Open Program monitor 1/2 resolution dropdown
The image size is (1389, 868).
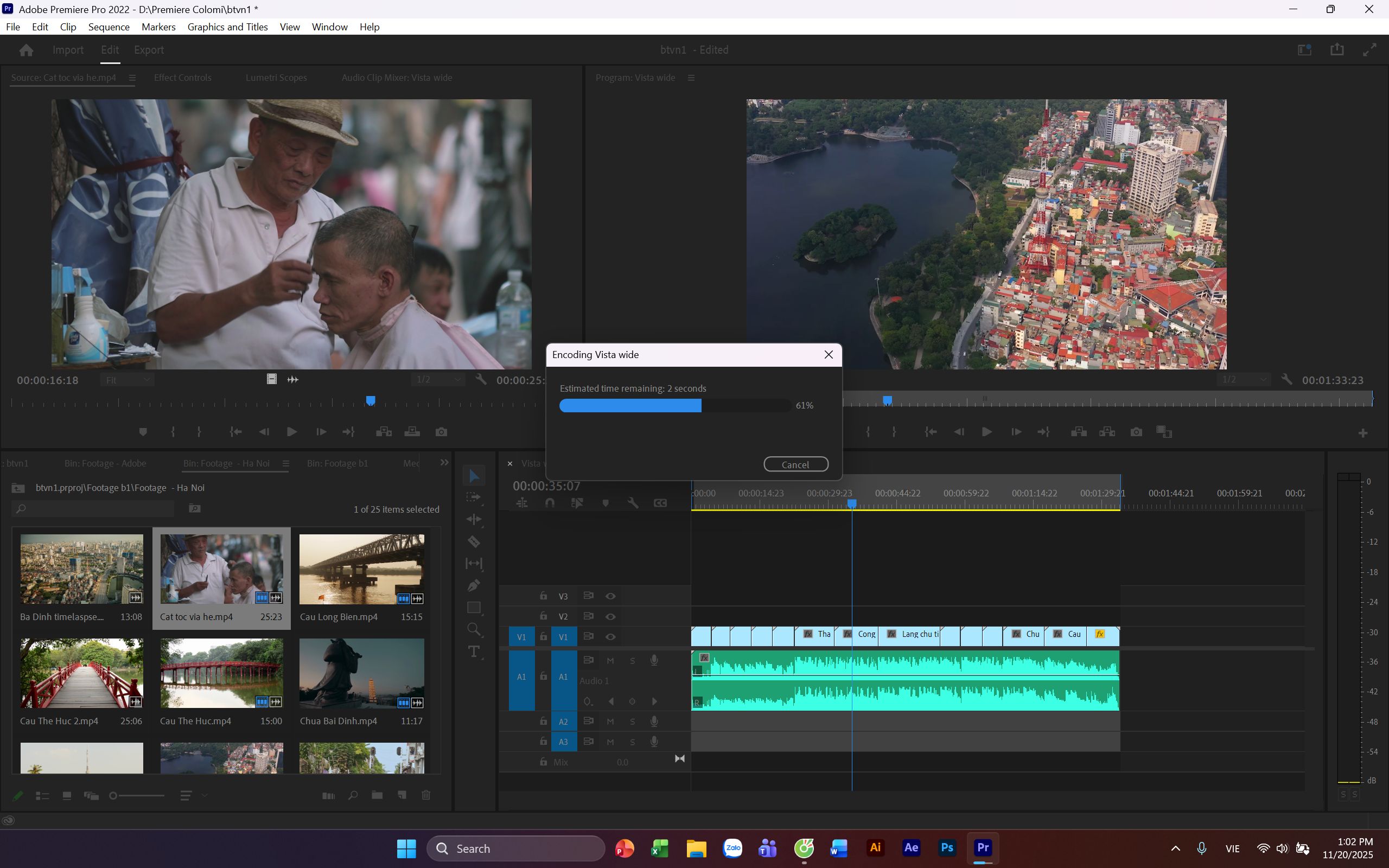tap(1244, 380)
